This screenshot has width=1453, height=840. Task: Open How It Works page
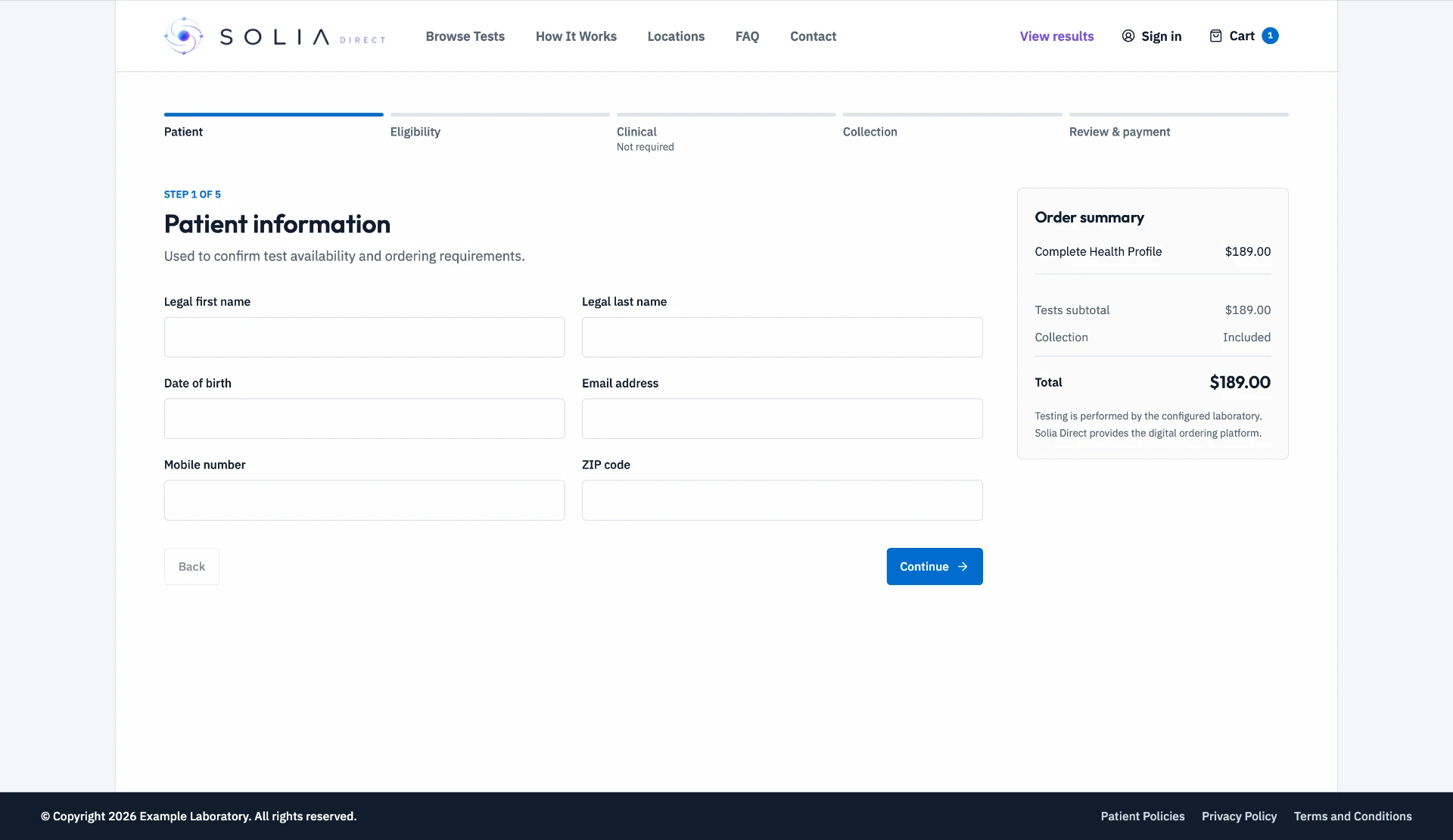pyautogui.click(x=576, y=36)
